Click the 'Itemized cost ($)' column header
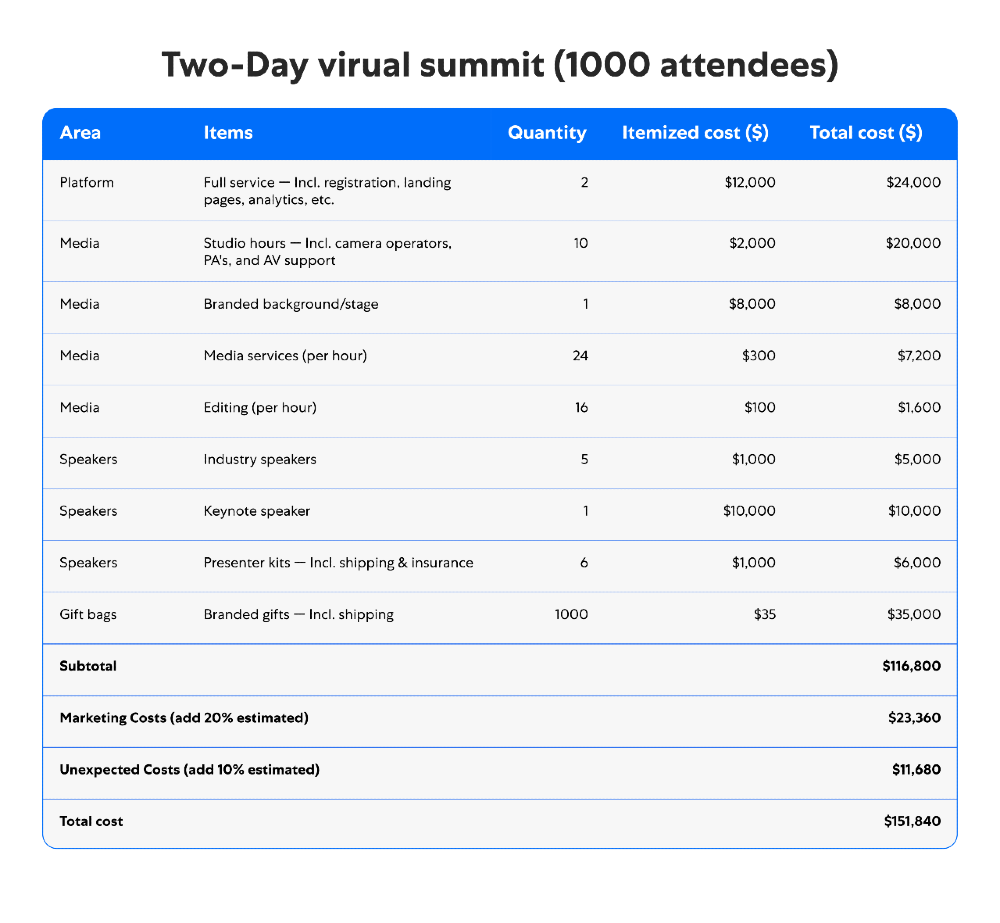Image resolution: width=1000 pixels, height=923 pixels. (x=695, y=133)
